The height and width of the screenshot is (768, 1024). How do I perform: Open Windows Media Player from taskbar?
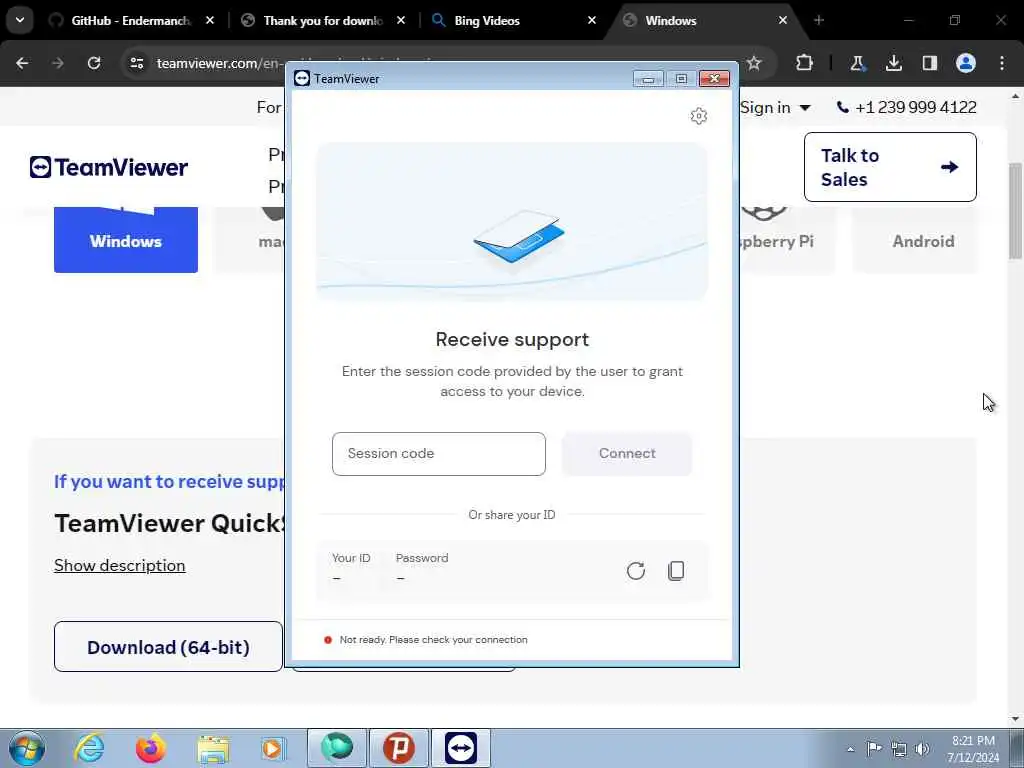[273, 748]
